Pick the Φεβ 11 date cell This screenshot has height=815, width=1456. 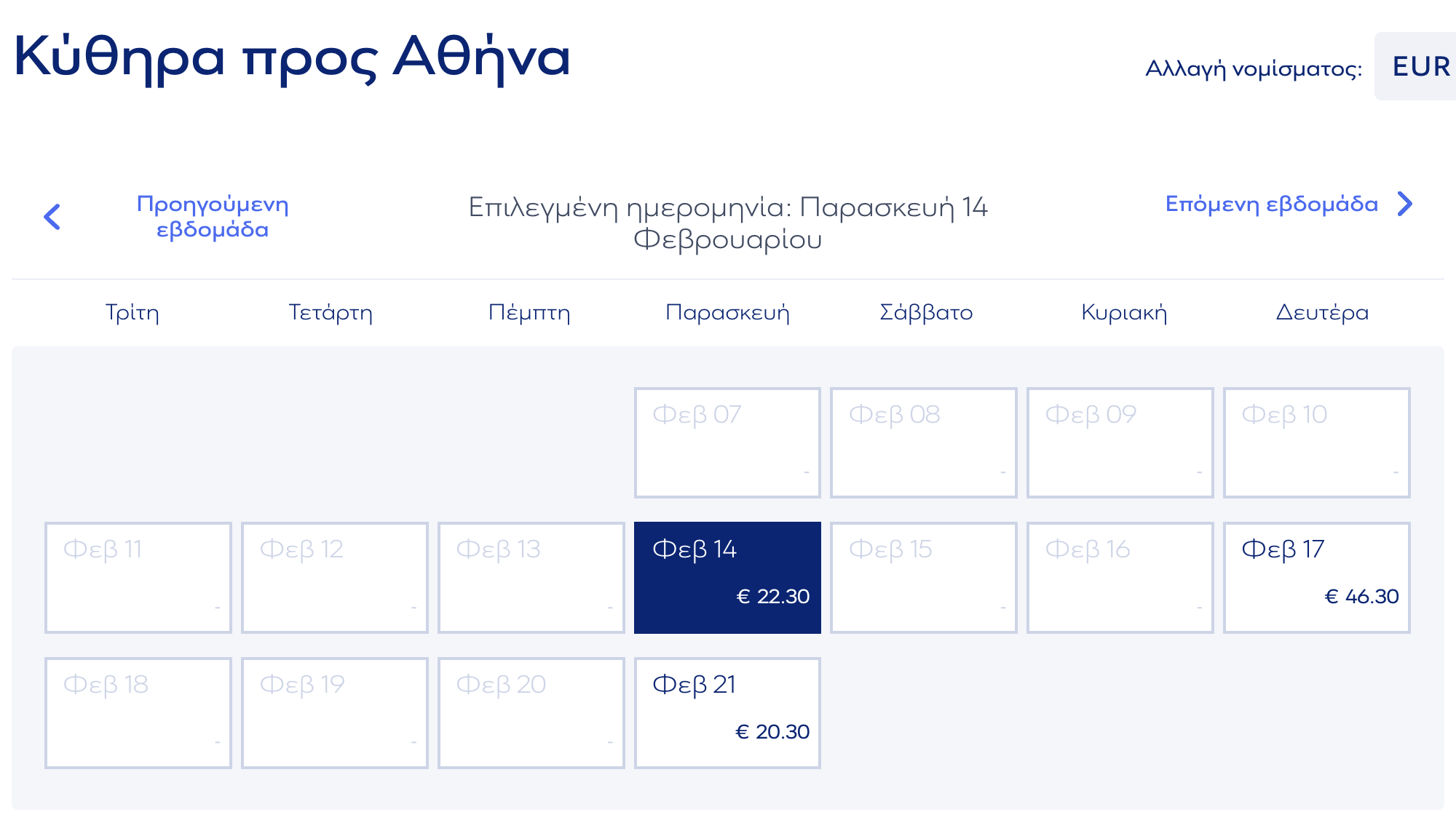point(138,577)
